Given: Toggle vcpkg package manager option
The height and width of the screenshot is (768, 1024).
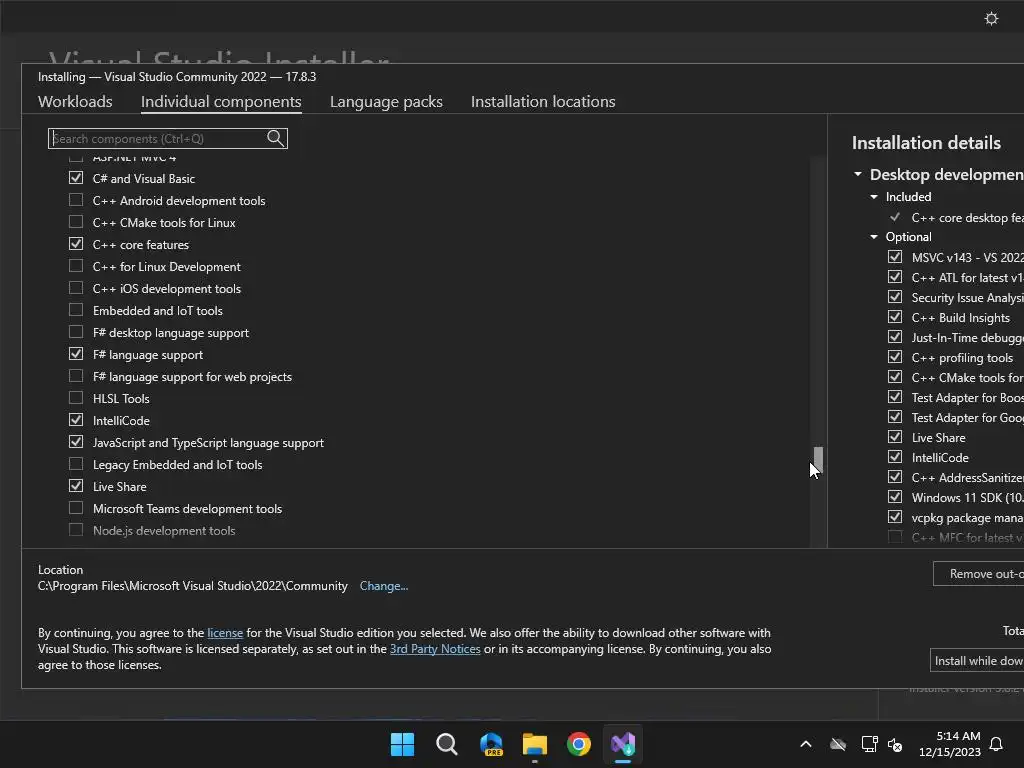Looking at the screenshot, I should 895,517.
